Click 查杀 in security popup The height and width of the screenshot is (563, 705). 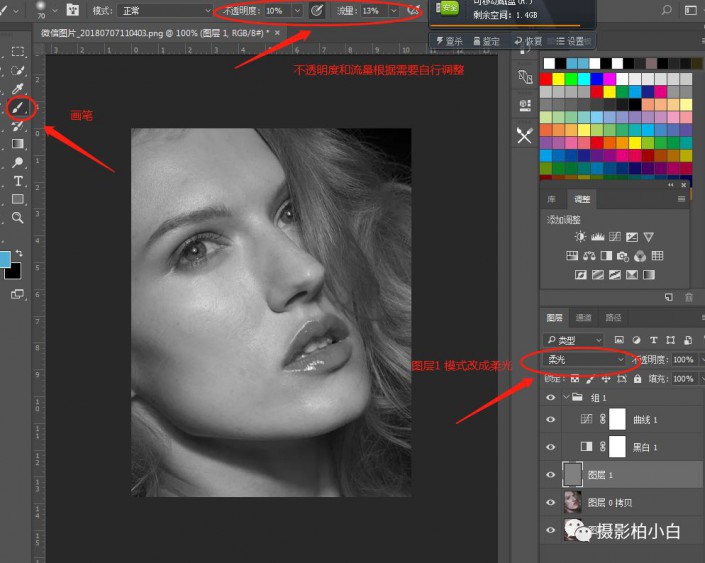pos(450,41)
